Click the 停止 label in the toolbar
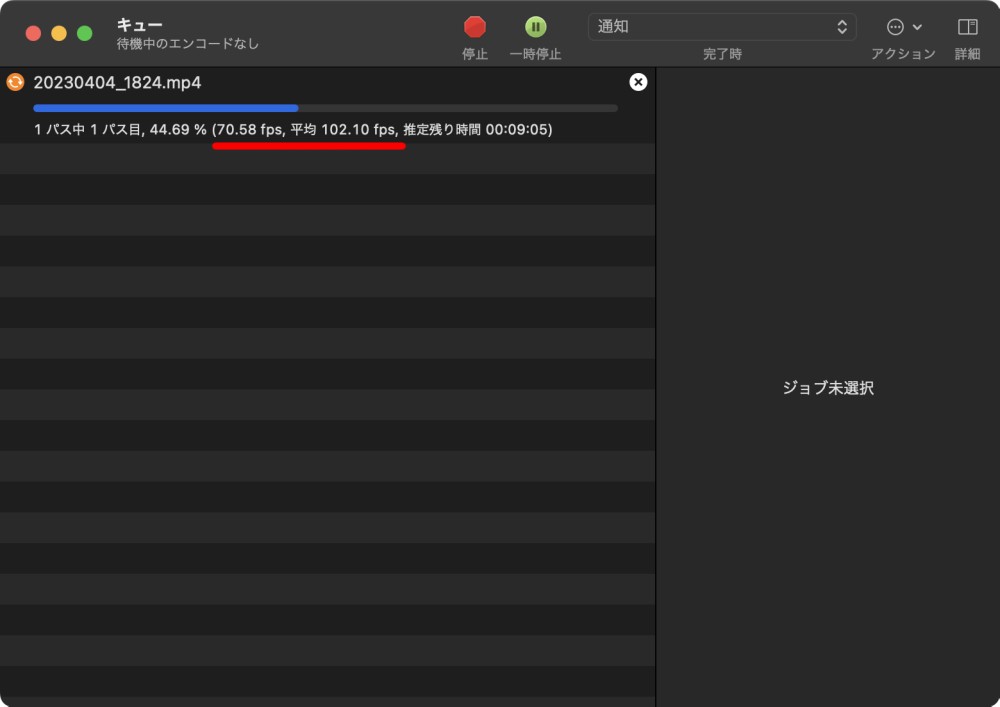The image size is (1000, 707). pyautogui.click(x=475, y=54)
